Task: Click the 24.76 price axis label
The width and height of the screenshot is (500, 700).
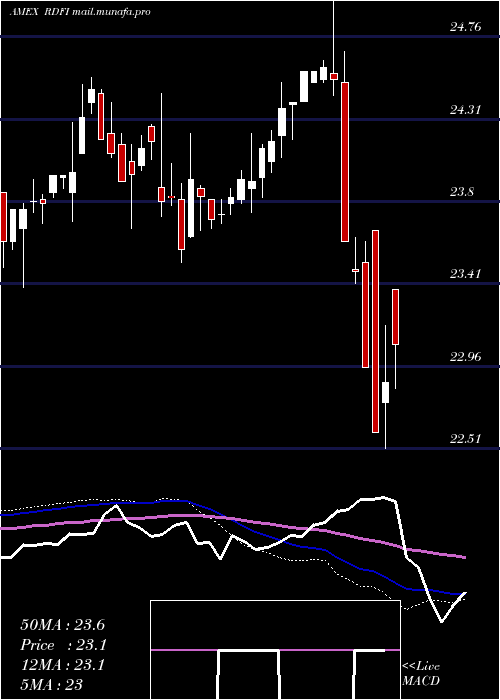Action: 466,27
